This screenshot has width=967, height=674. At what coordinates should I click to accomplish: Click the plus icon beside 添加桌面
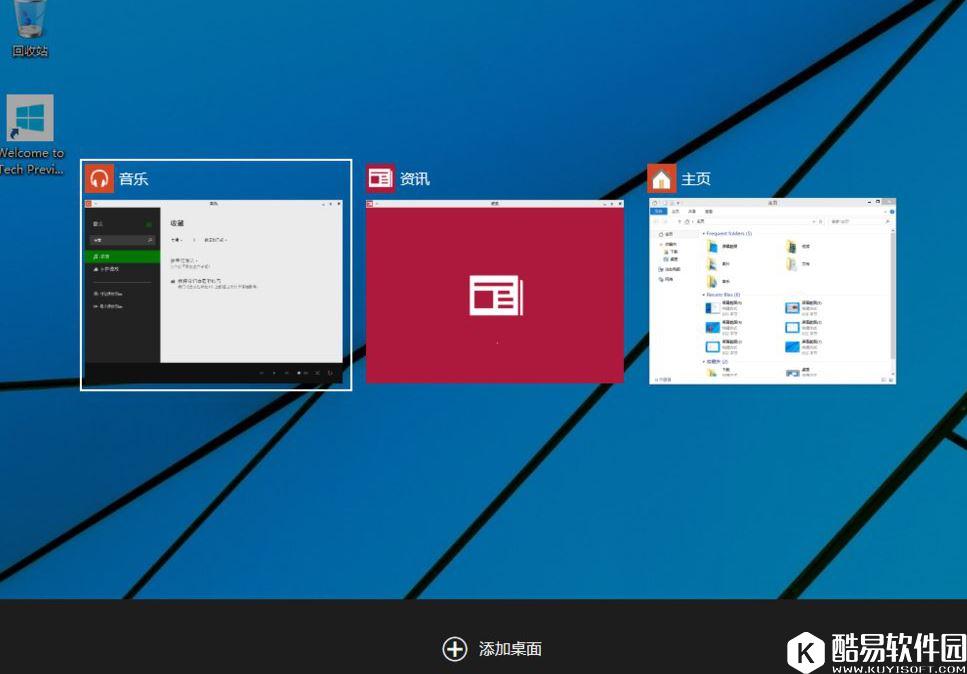pos(456,649)
